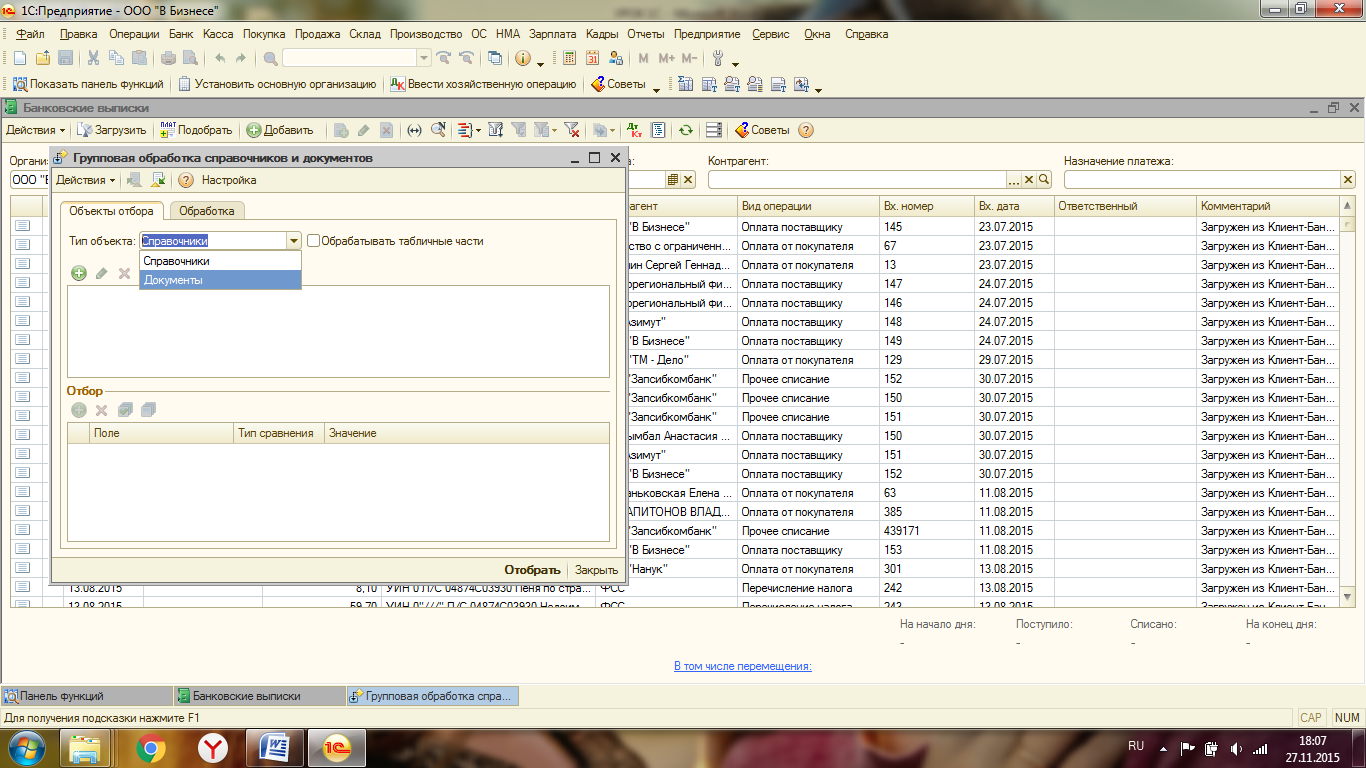Click the Cut scissors icon
The height and width of the screenshot is (768, 1366).
93,58
